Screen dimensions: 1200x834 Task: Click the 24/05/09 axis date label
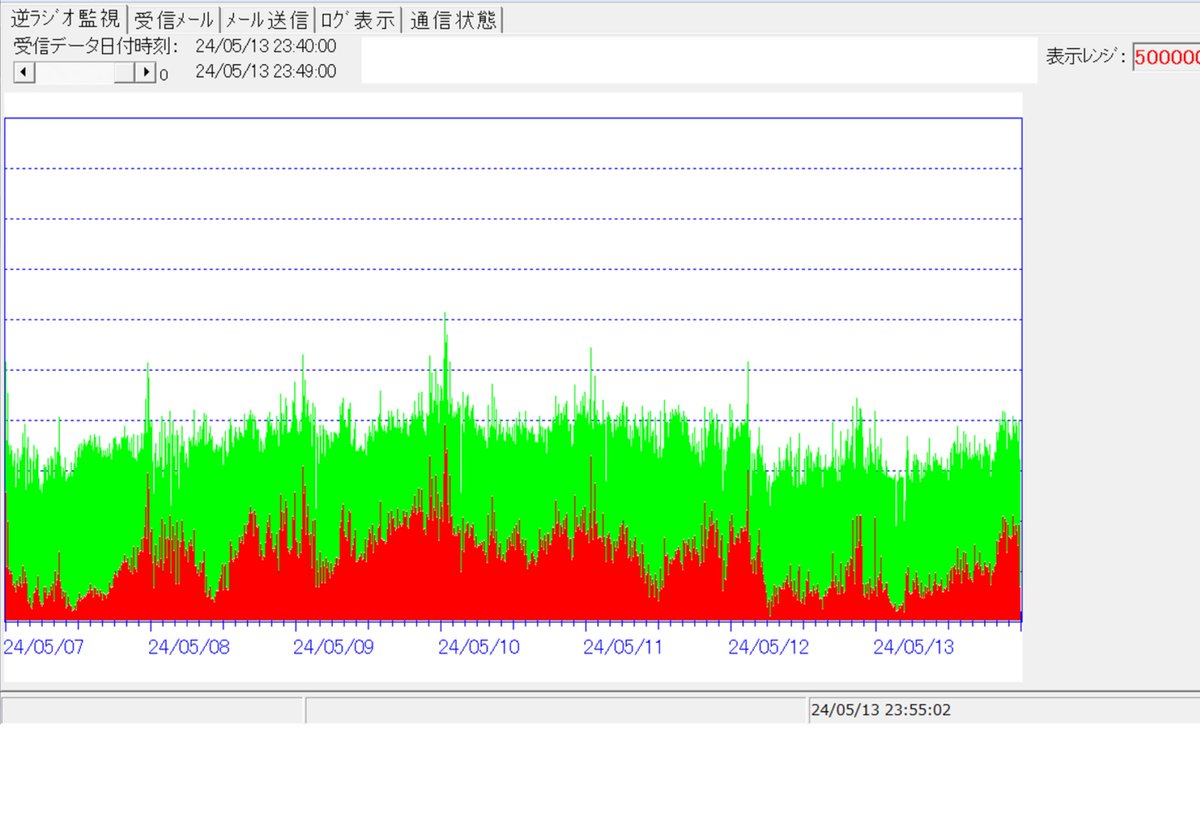click(334, 647)
